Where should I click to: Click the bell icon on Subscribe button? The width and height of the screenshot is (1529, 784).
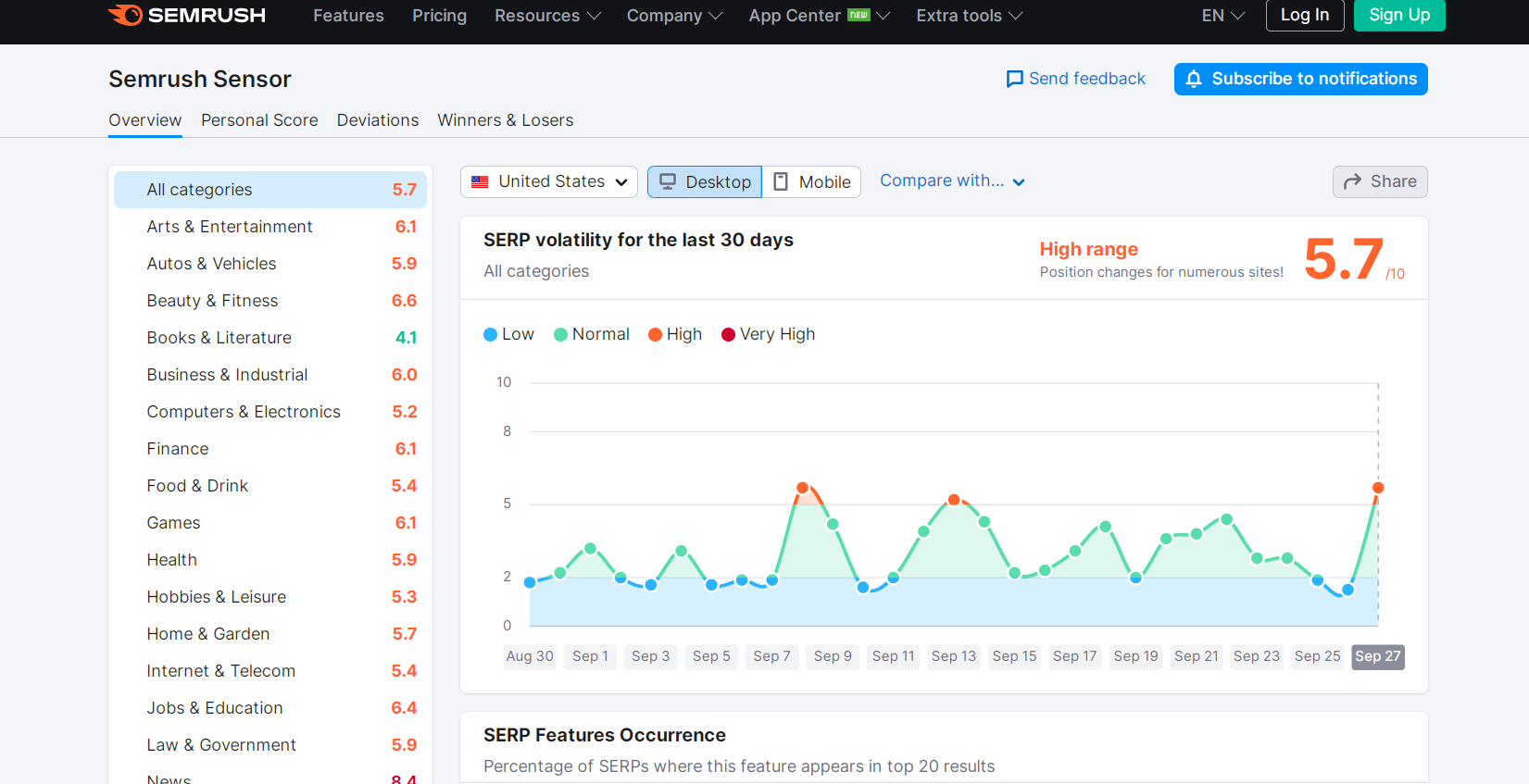[x=1194, y=80]
